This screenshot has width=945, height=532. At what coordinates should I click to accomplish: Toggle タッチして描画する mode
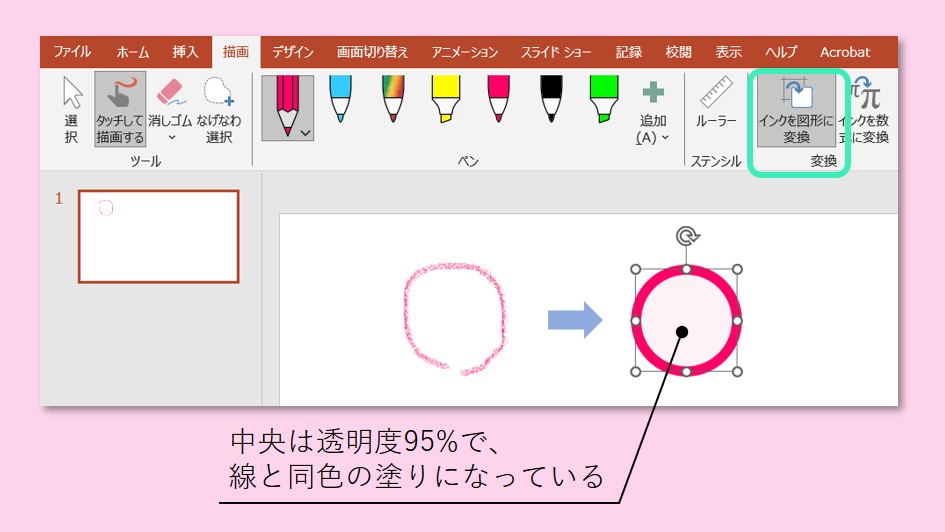(120, 109)
